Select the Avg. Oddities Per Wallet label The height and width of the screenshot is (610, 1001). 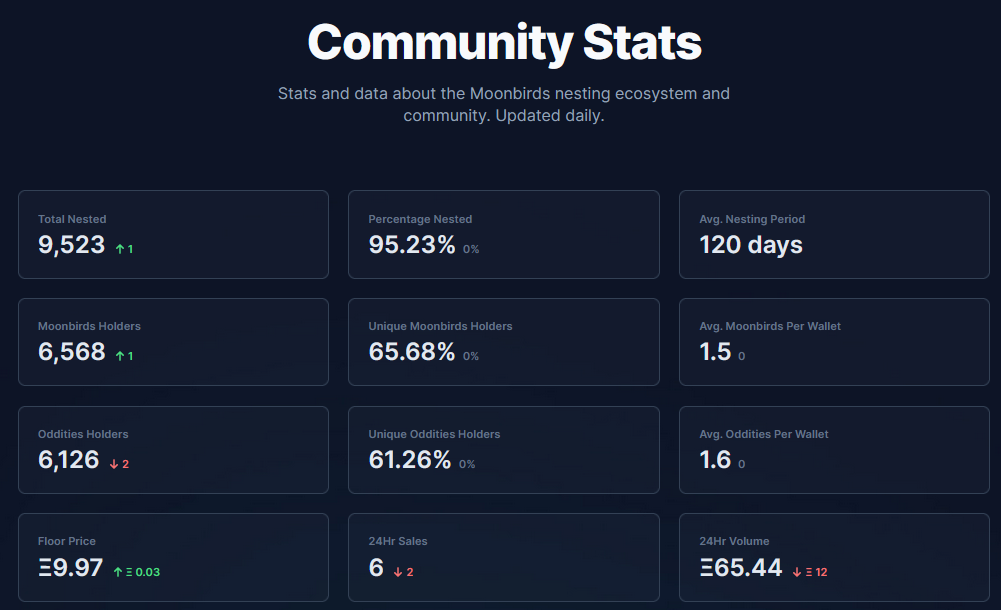(x=764, y=434)
